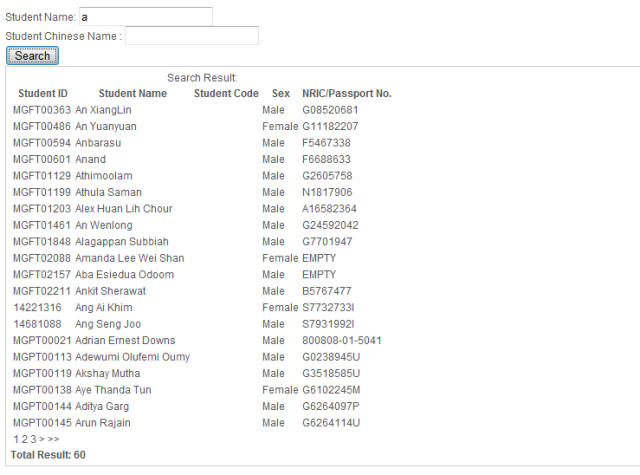Click the Student Name input field
This screenshot has height=475, width=640.
146,17
